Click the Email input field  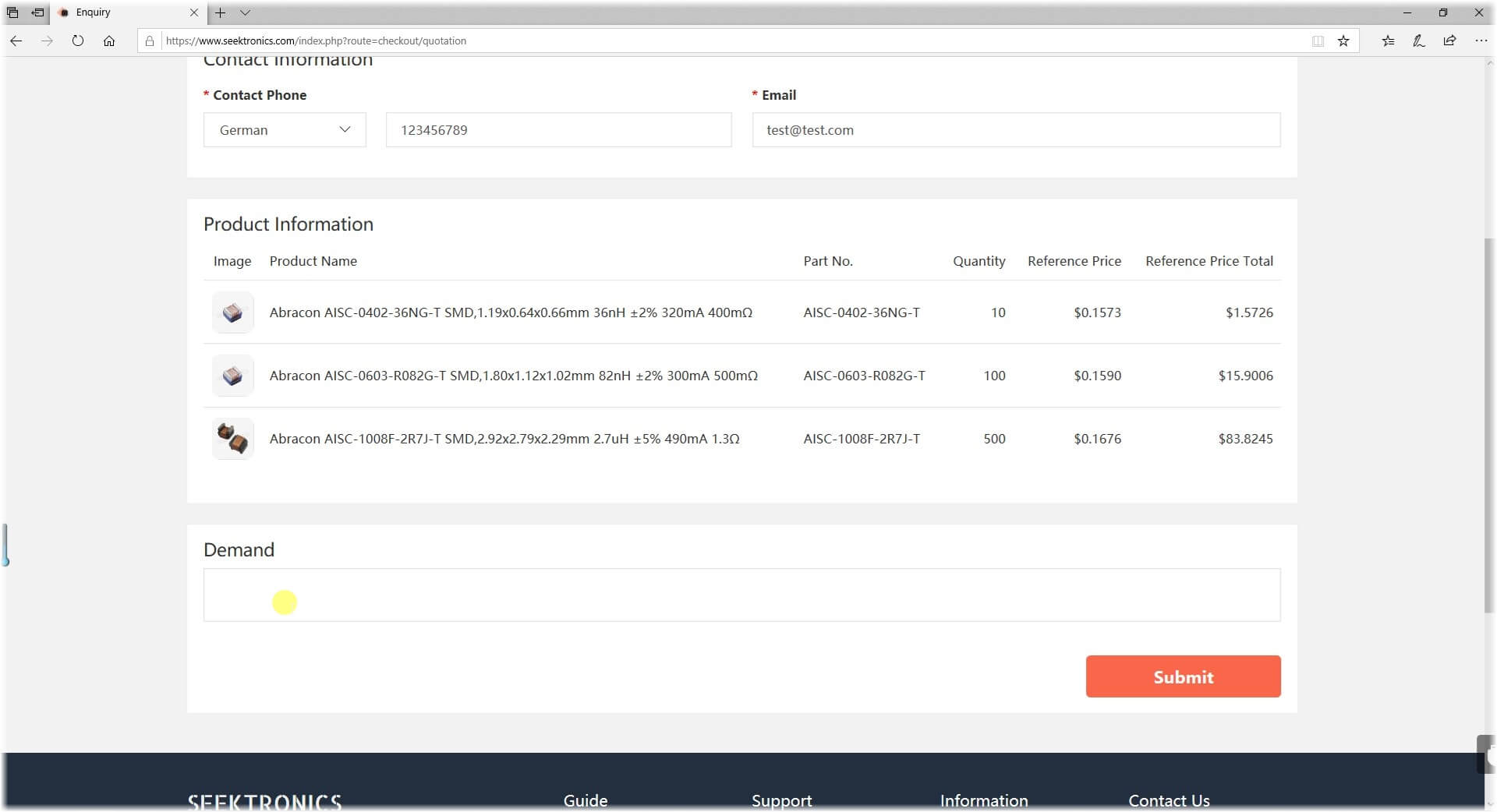[x=1016, y=130]
